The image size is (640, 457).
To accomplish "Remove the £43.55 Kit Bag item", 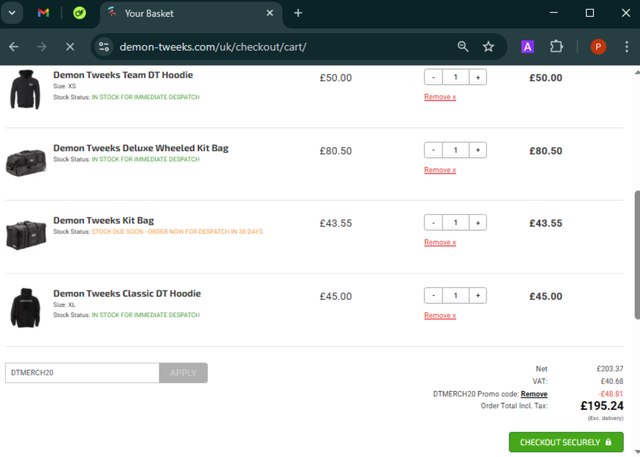I will pos(440,242).
